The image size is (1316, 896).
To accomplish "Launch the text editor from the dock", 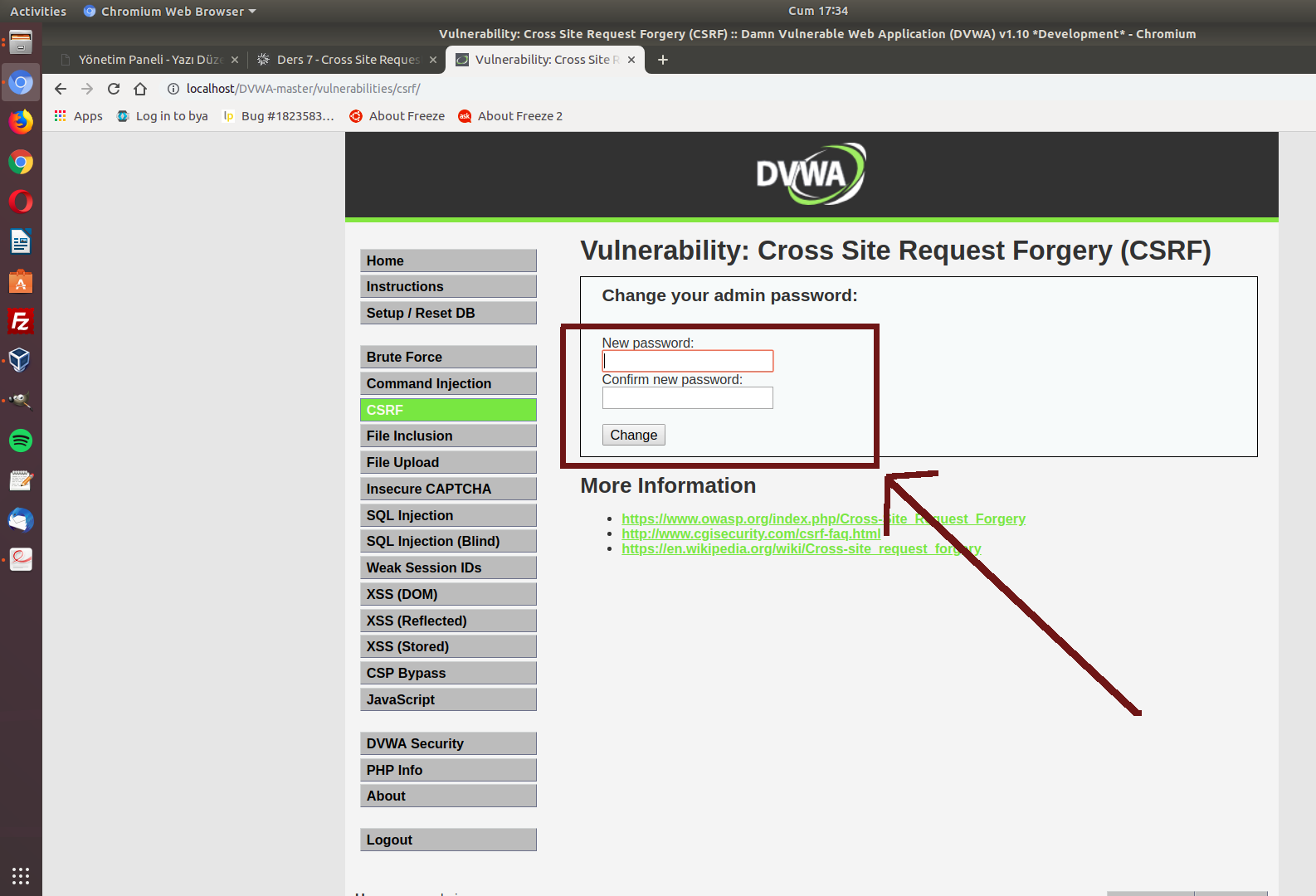I will [21, 480].
